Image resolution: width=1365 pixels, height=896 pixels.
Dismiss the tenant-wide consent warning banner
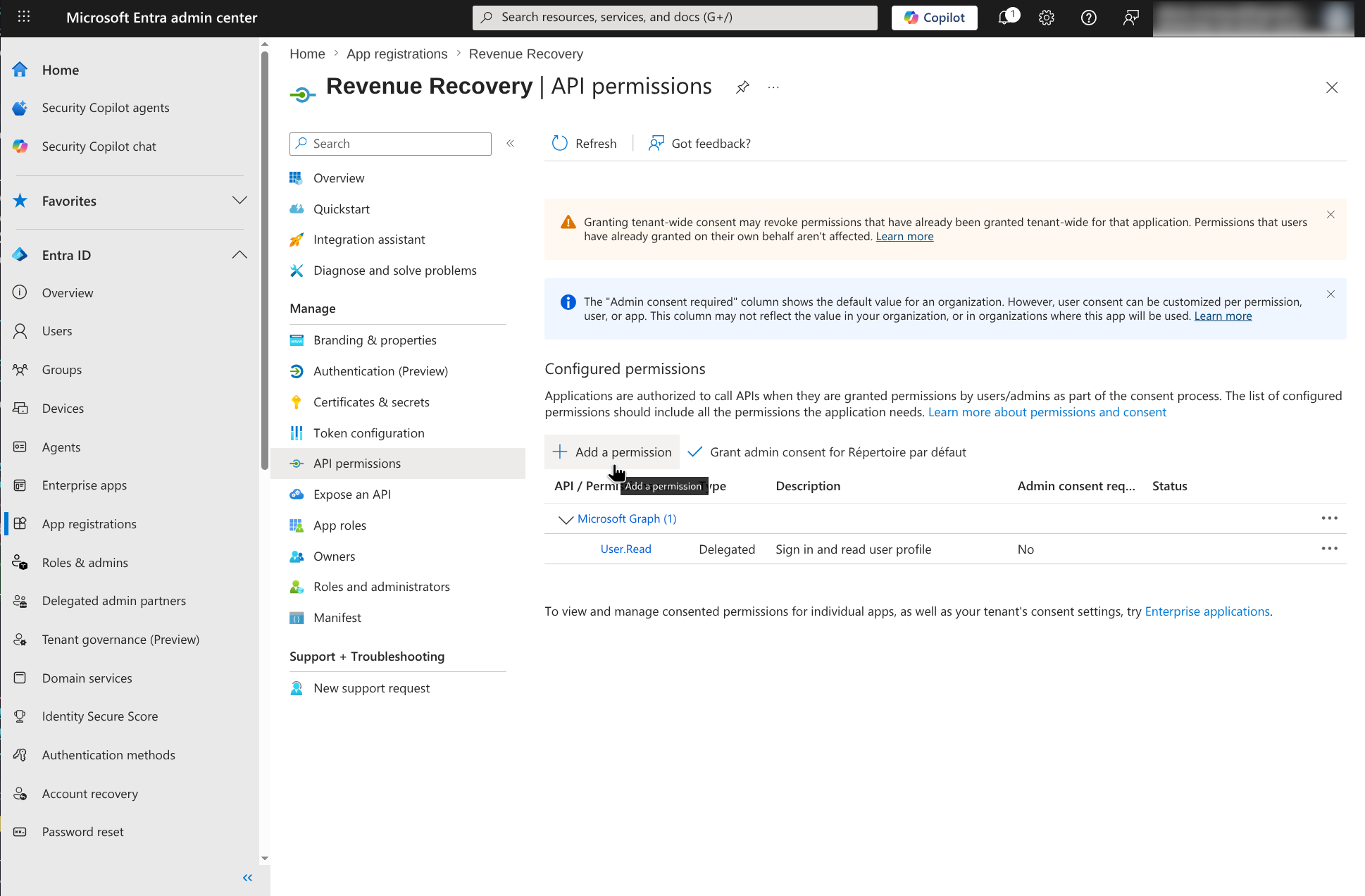tap(1330, 215)
